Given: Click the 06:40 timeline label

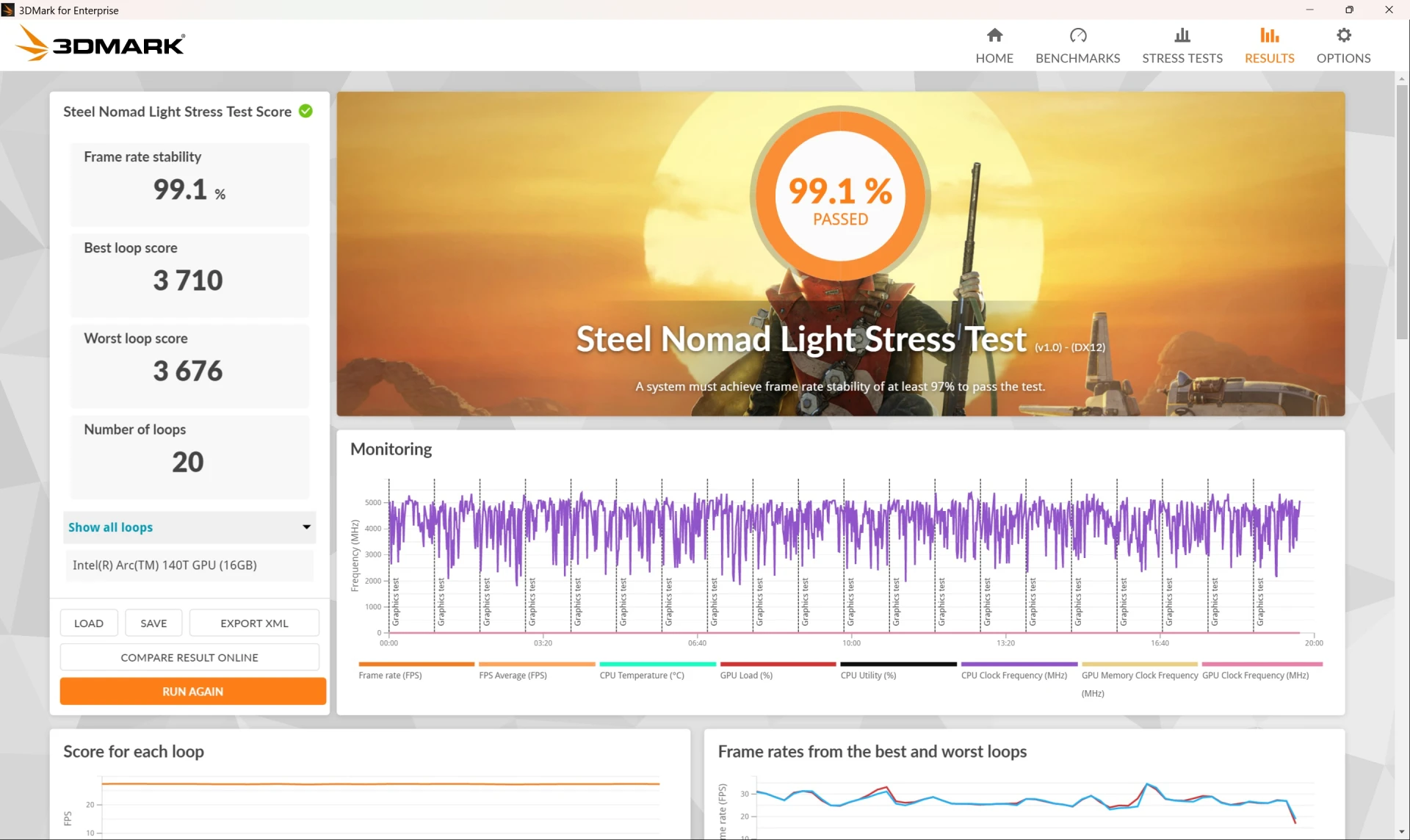Looking at the screenshot, I should (x=697, y=643).
